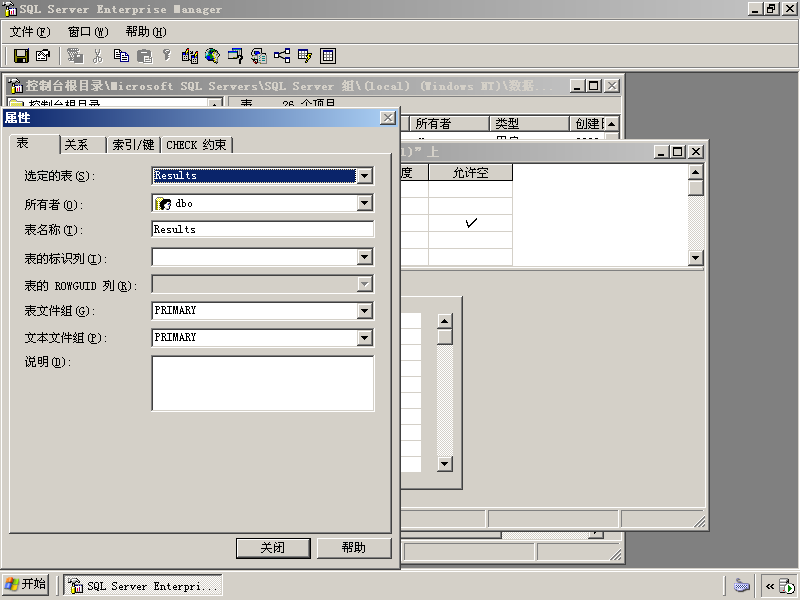Screen dimensions: 800x600
Task: Open the 所有者 dropdown arrow
Action: click(x=364, y=203)
